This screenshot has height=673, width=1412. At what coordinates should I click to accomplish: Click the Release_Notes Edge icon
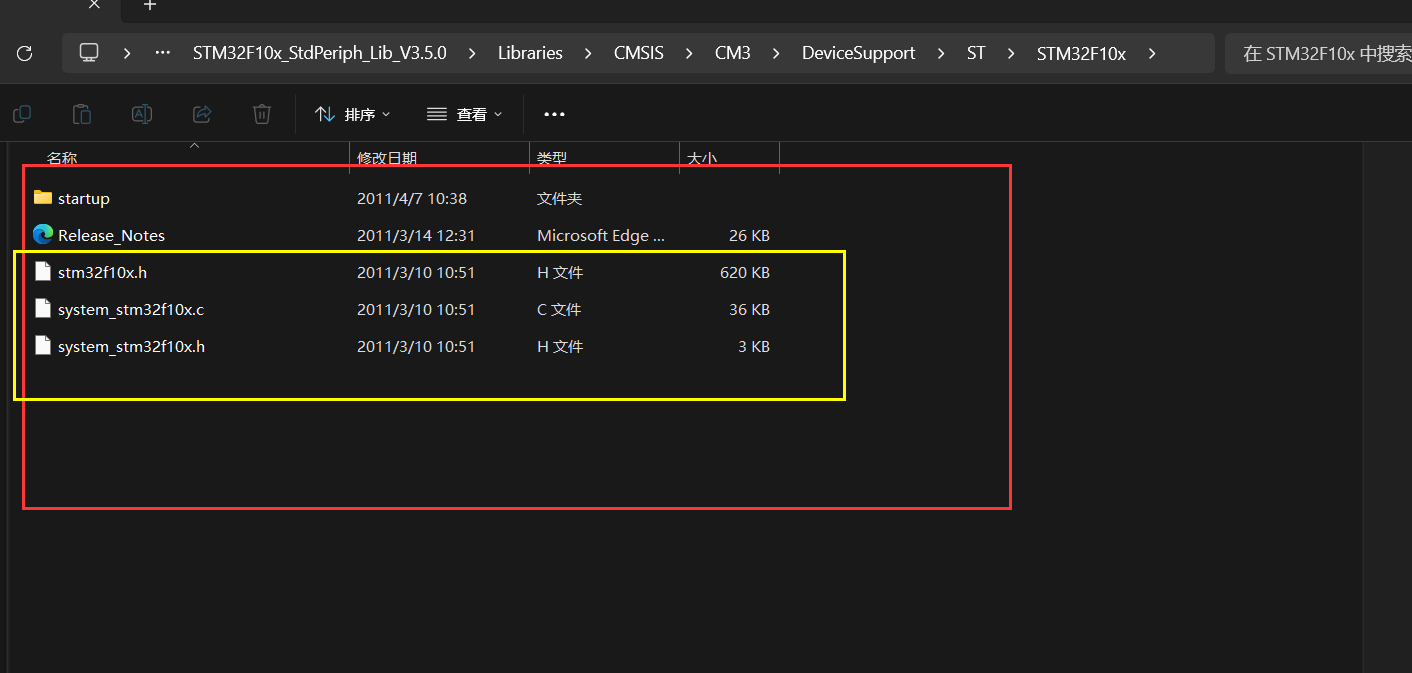point(42,235)
